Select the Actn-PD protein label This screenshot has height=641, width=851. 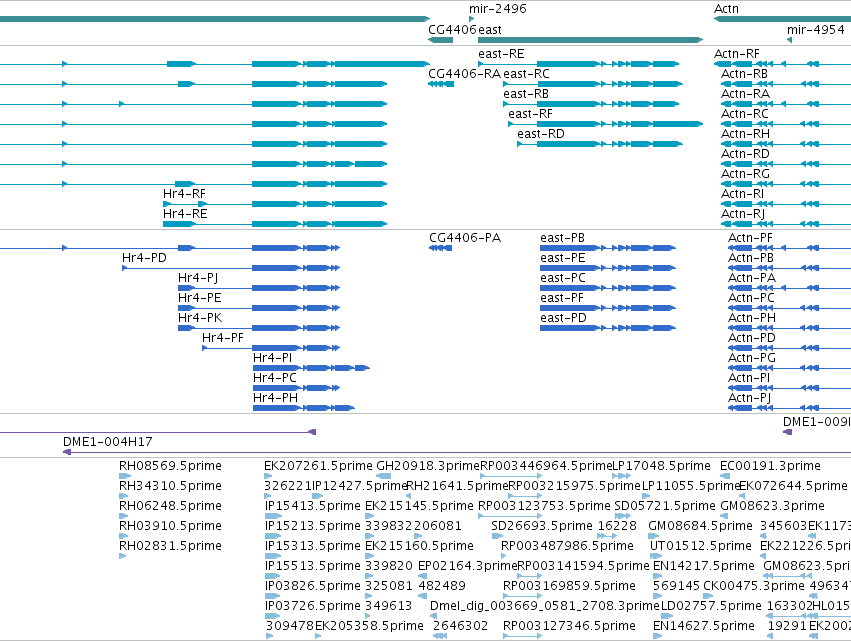(752, 339)
